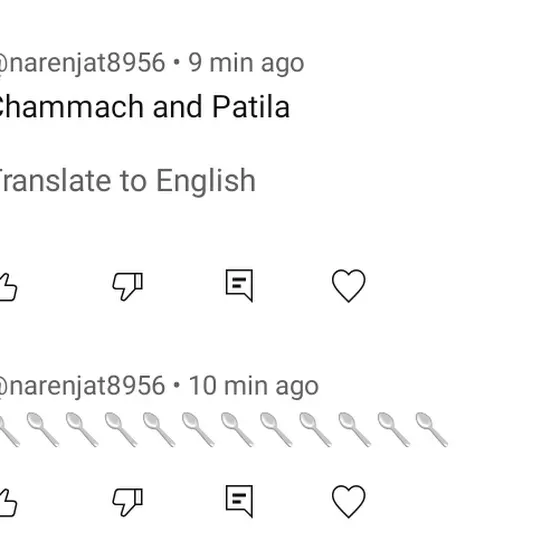The width and height of the screenshot is (560, 560).
Task: Tap the word "English" in the translate link
Action: pos(206,181)
